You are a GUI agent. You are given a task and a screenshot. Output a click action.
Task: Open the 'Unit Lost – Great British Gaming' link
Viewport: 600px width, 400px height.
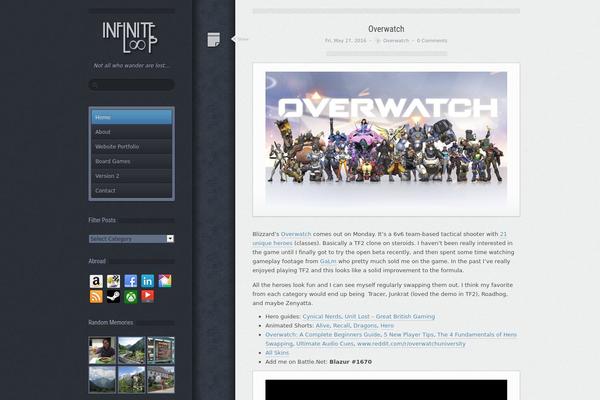point(390,317)
